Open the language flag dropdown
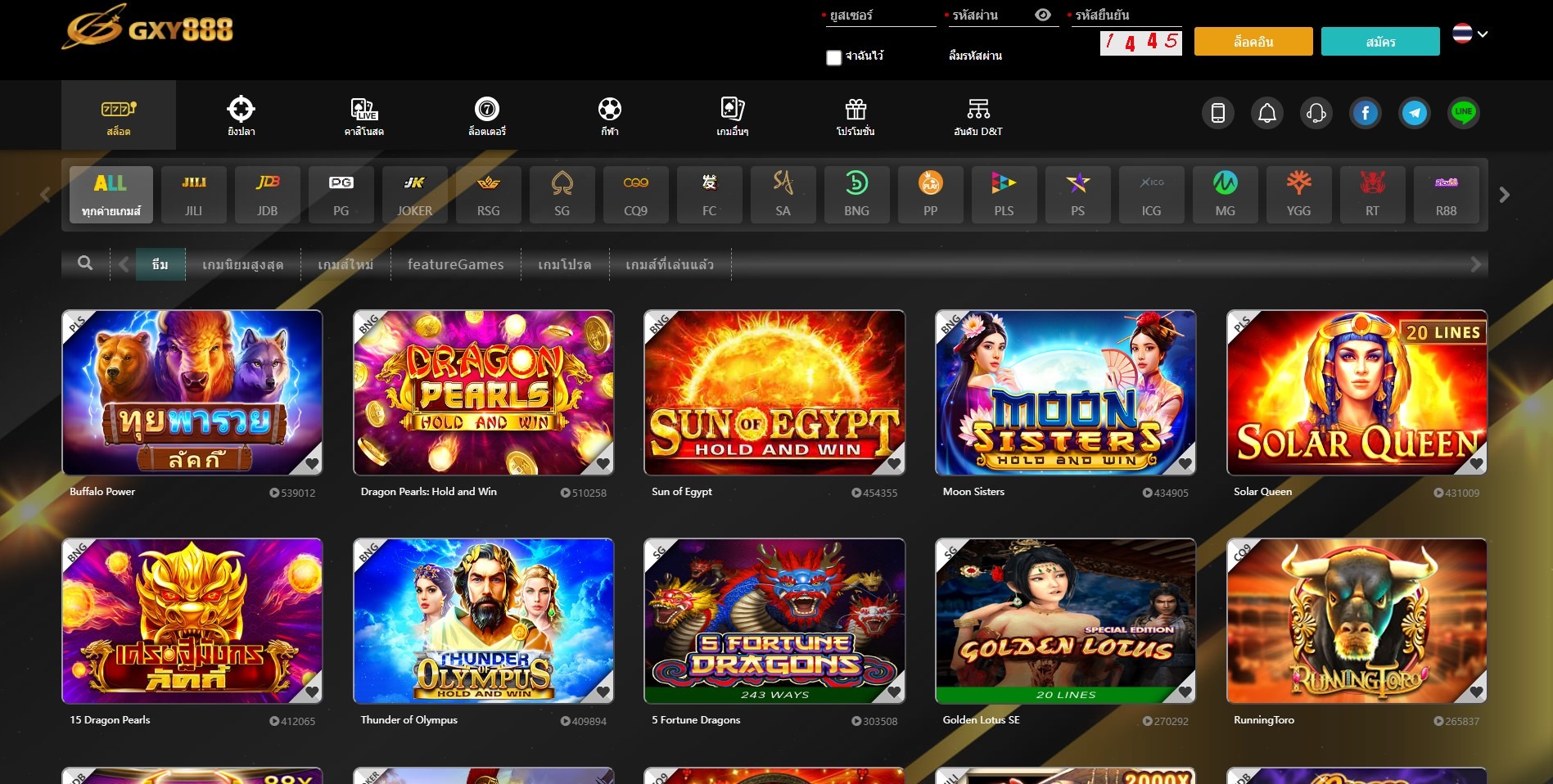The image size is (1553, 784). click(1470, 34)
